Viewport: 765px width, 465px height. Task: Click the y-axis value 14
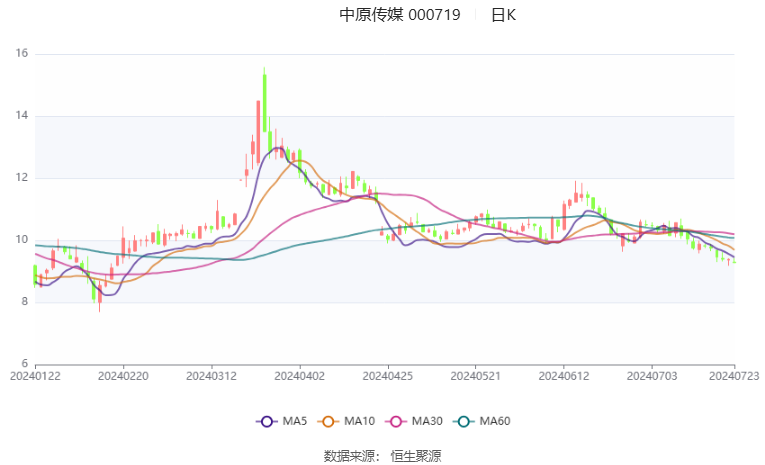22,116
